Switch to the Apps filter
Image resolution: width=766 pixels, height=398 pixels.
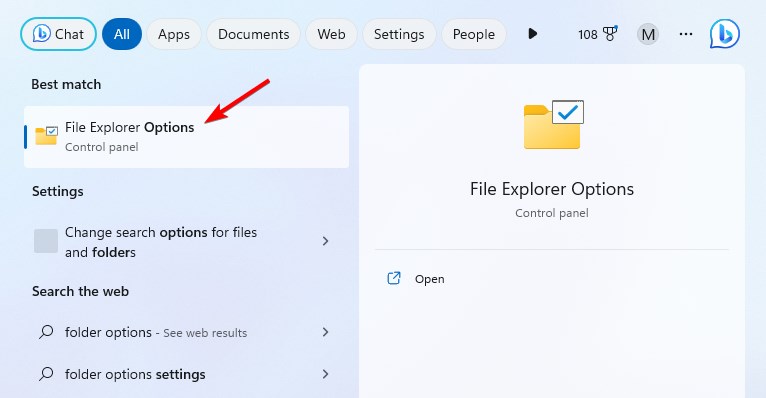pyautogui.click(x=174, y=34)
